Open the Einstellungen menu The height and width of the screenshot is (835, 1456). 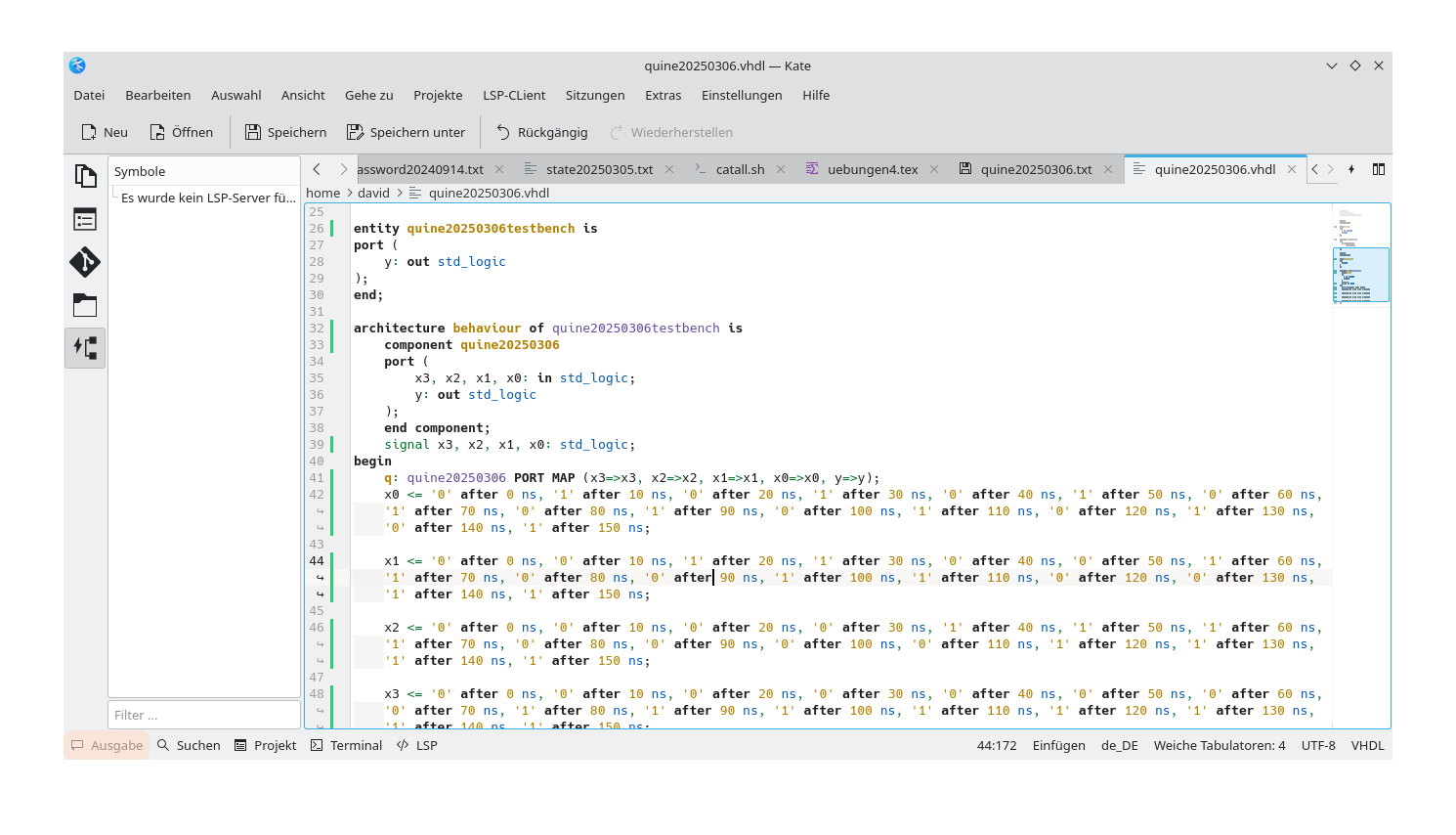click(x=742, y=95)
